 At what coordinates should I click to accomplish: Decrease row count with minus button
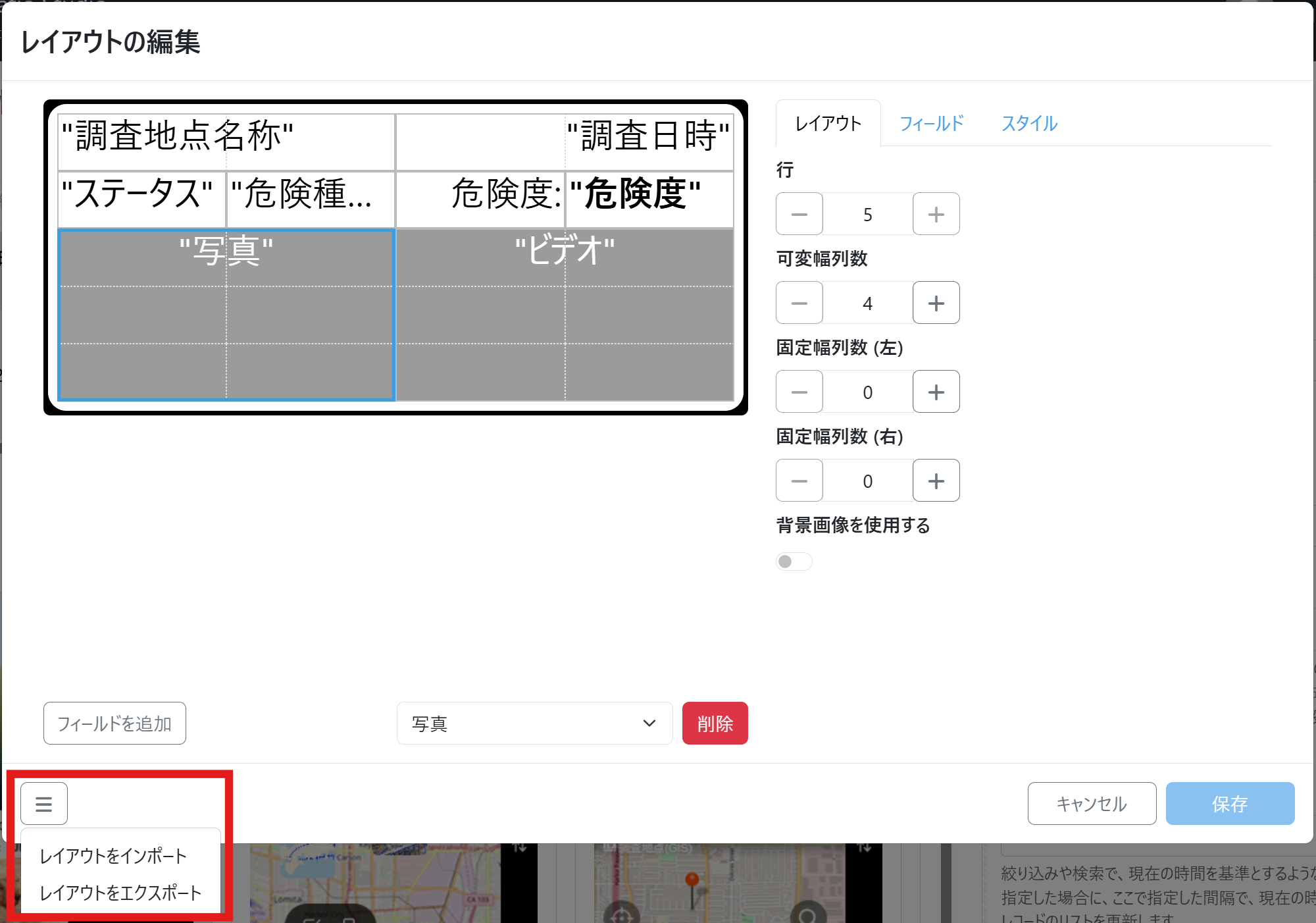pos(799,214)
